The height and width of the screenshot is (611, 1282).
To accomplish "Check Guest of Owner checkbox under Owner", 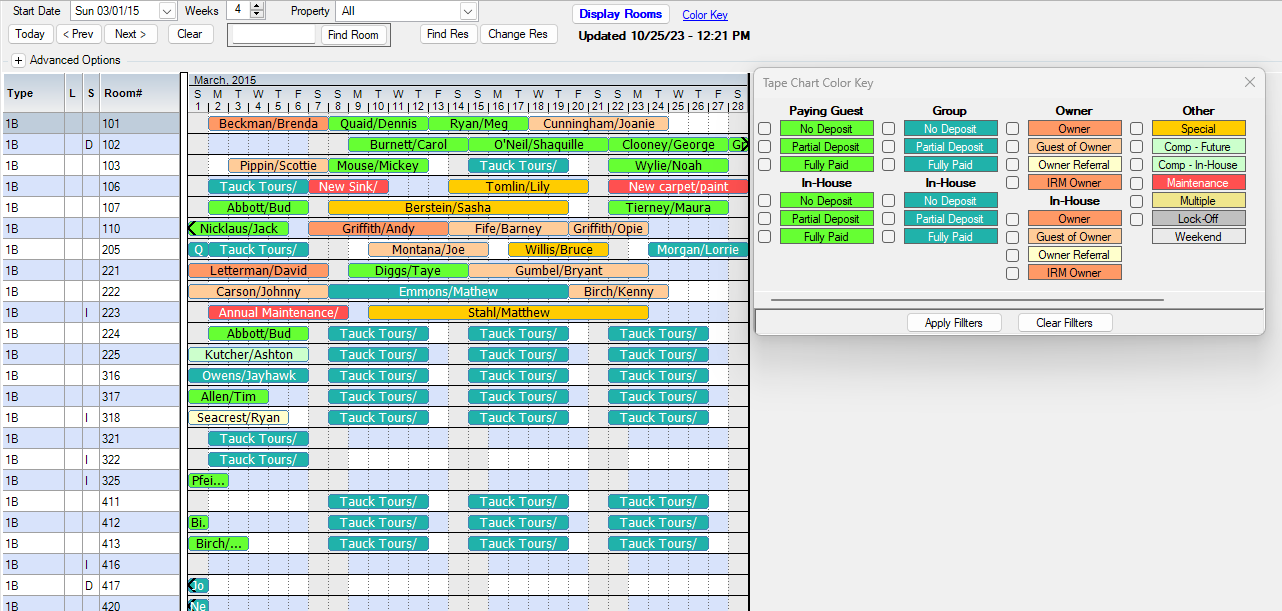I will coord(1012,147).
